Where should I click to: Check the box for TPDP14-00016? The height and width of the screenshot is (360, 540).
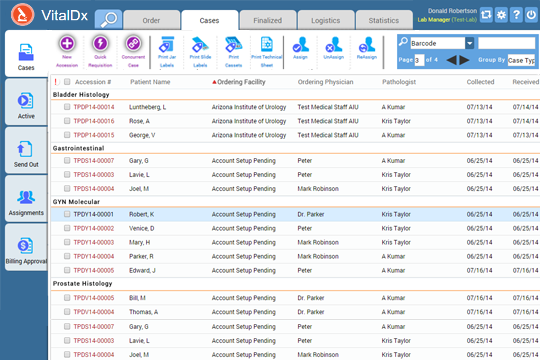[67, 121]
